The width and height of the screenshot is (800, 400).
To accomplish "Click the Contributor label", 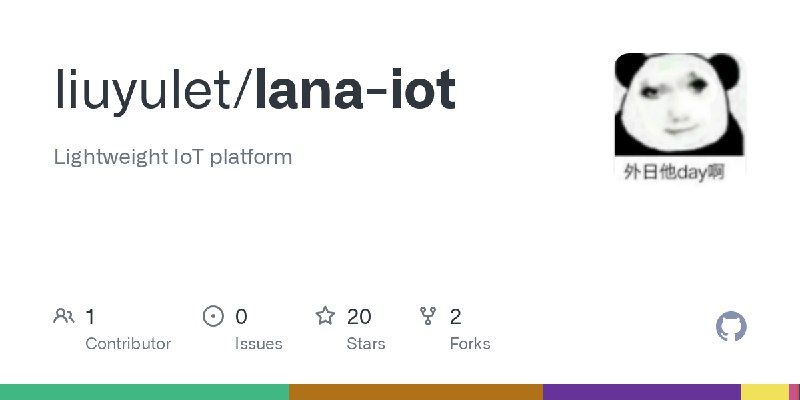I will point(128,344).
